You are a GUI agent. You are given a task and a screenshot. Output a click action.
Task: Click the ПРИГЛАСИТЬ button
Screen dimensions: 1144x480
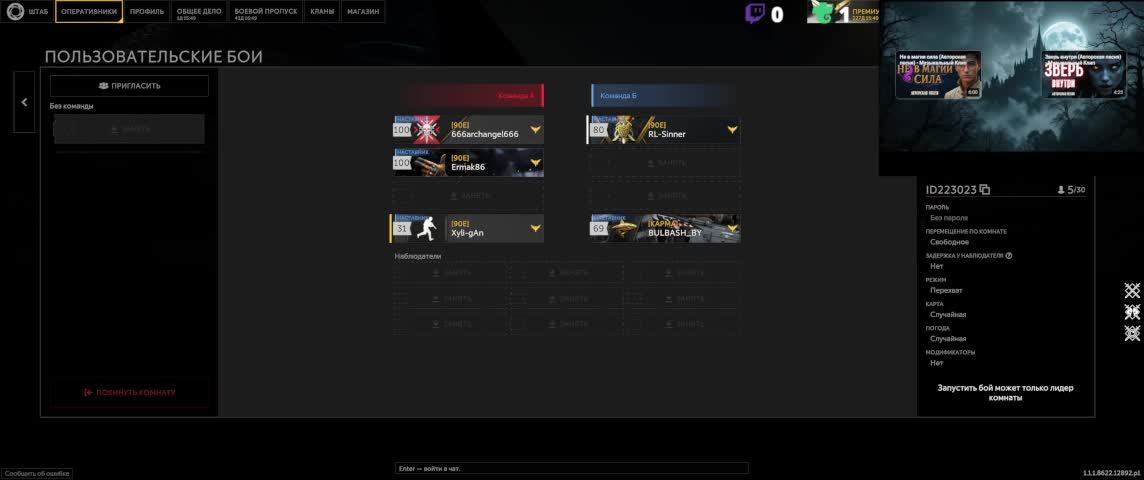click(x=129, y=86)
